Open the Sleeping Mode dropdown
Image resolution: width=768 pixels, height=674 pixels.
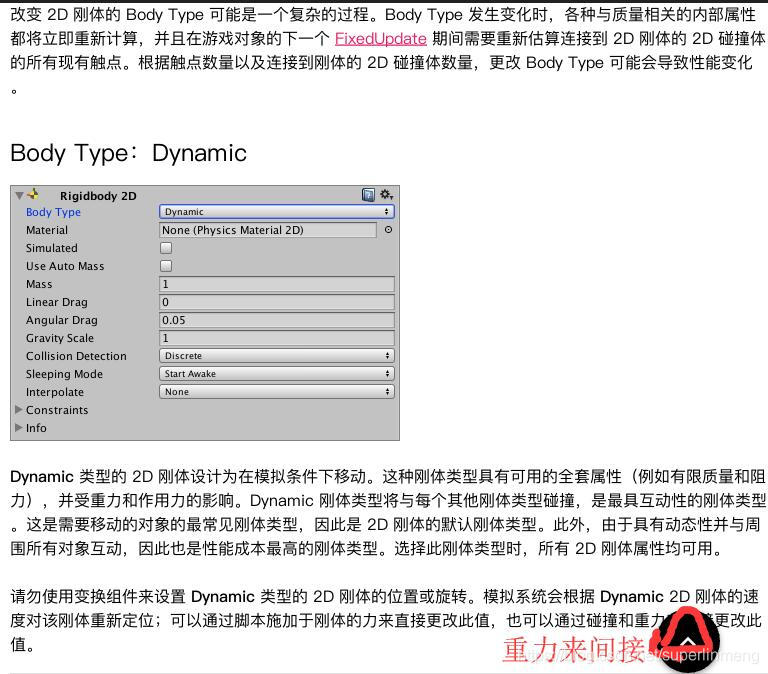(277, 374)
